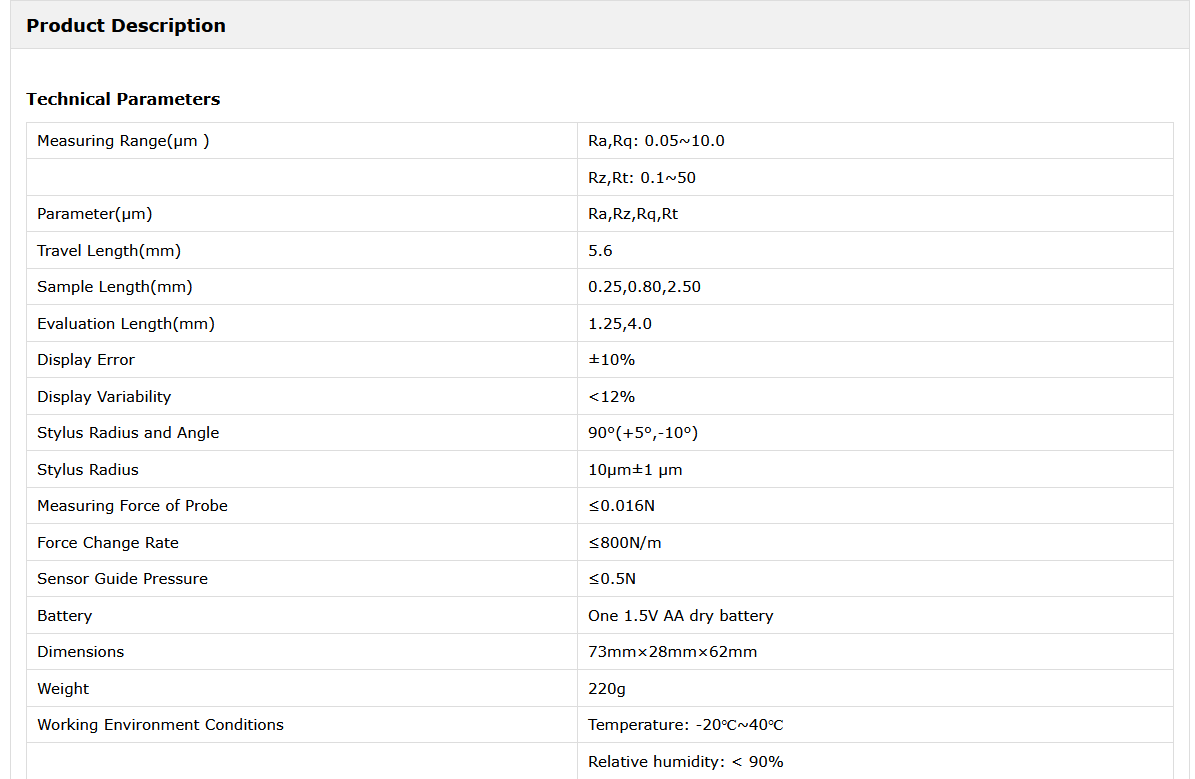Click the Display Variability label
1195x779 pixels.
pos(104,397)
